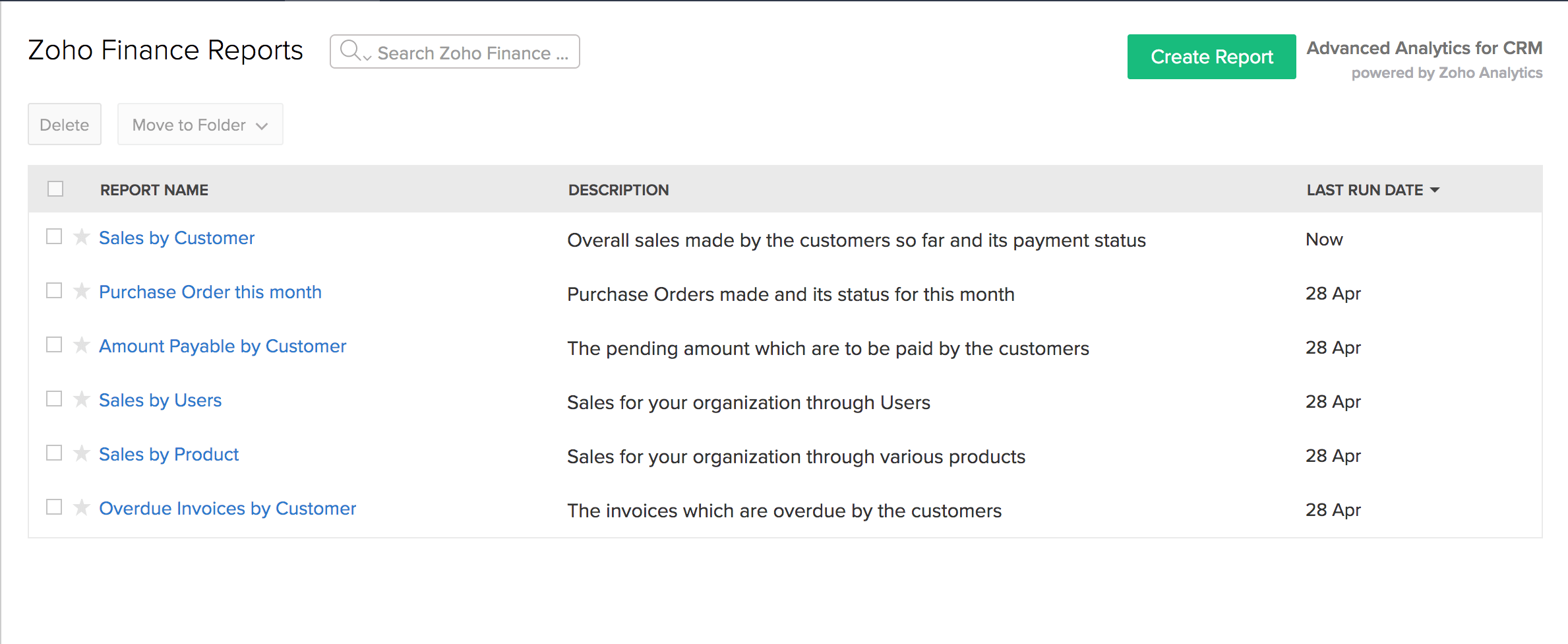Star the Overdue Invoices by Customer report

(82, 507)
